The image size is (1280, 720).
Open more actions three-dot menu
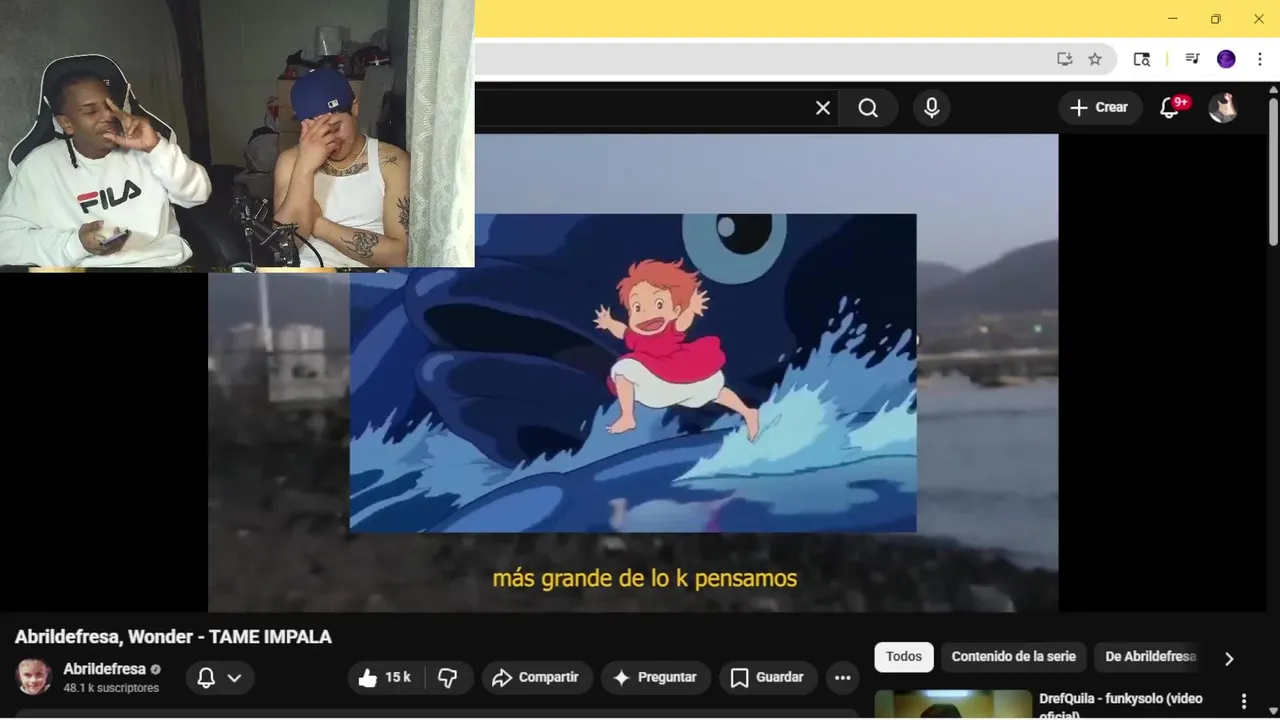(843, 678)
